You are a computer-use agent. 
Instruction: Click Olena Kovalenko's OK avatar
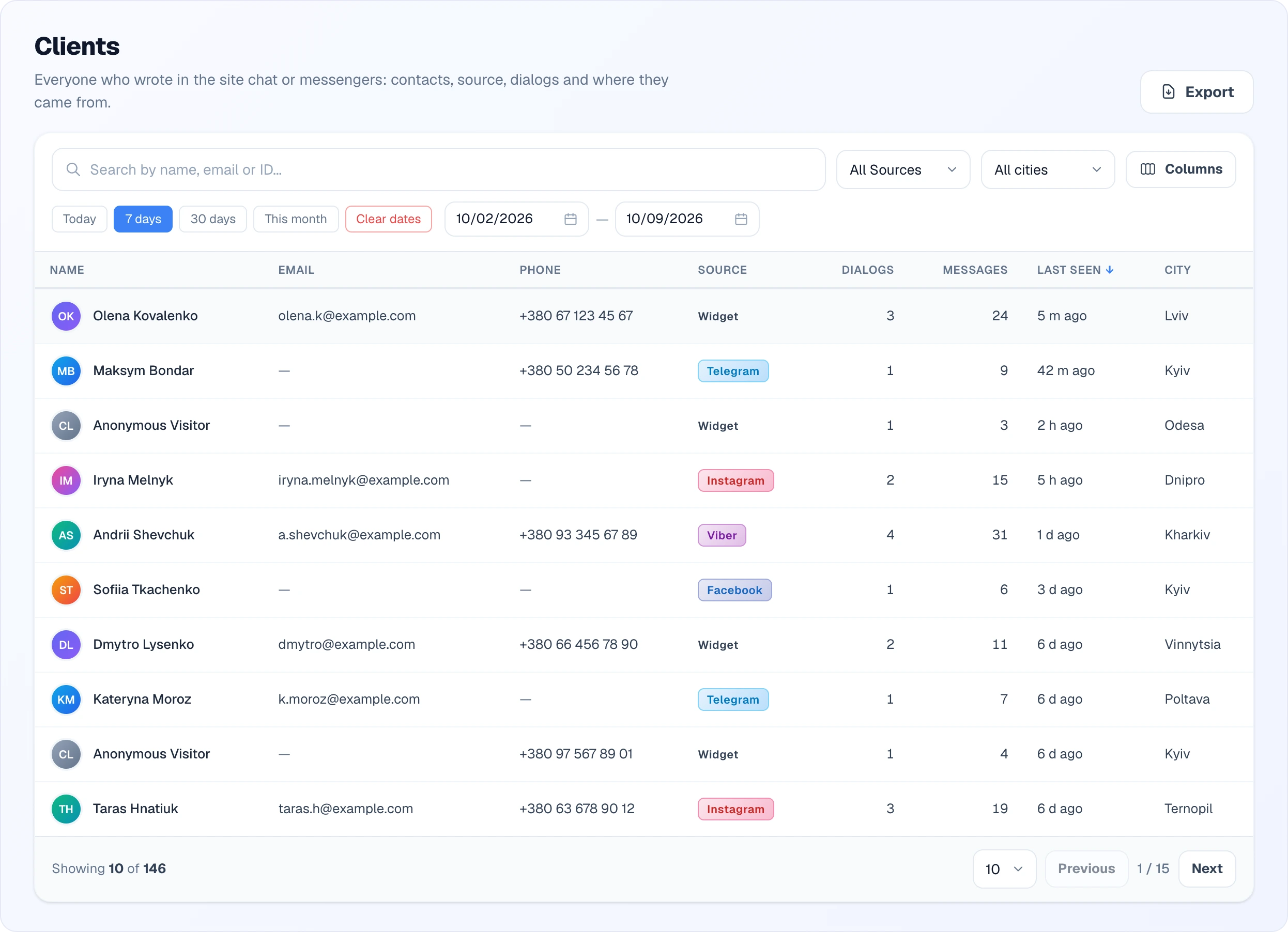[x=66, y=316]
